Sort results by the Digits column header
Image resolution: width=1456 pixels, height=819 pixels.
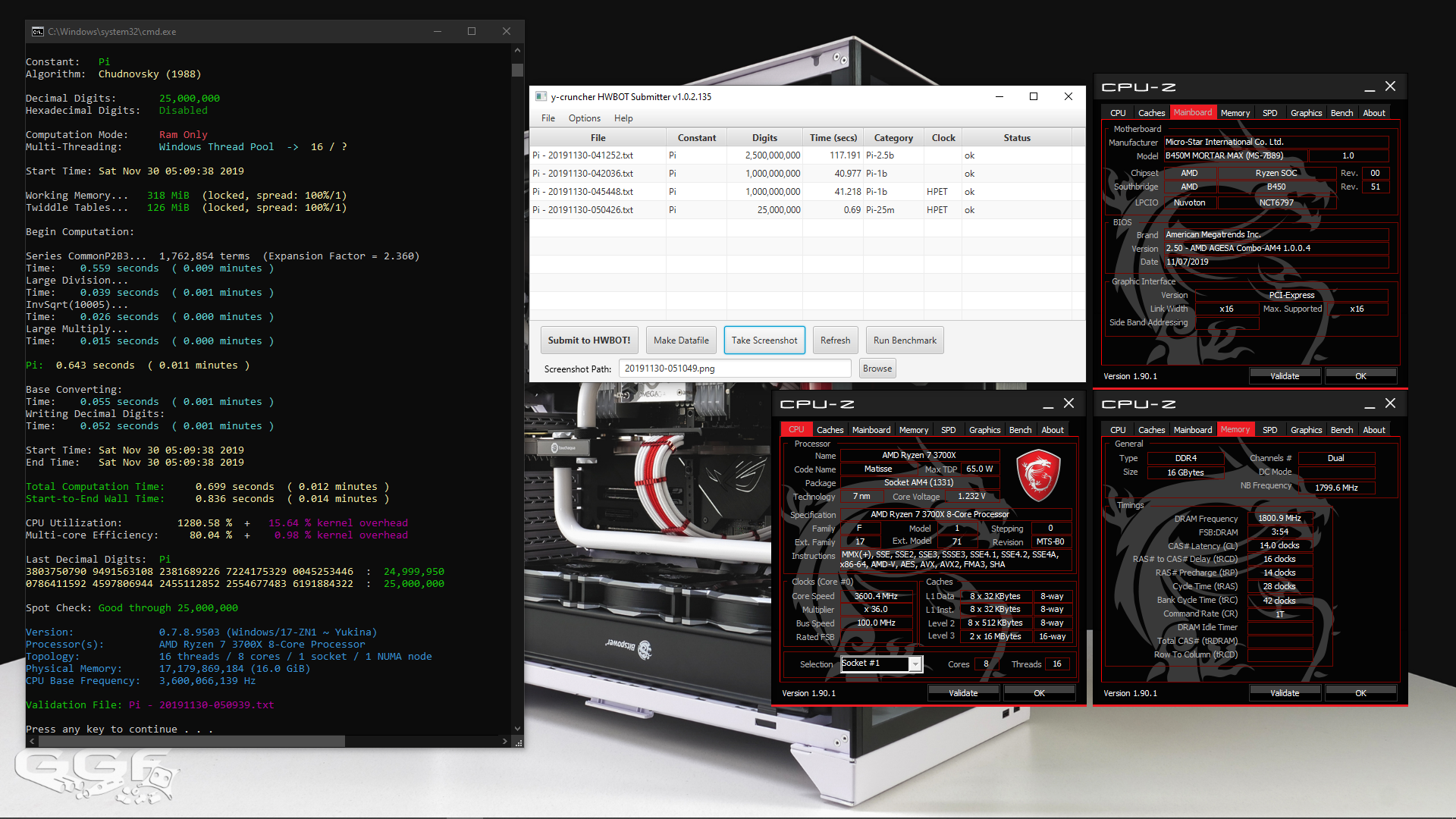(764, 137)
